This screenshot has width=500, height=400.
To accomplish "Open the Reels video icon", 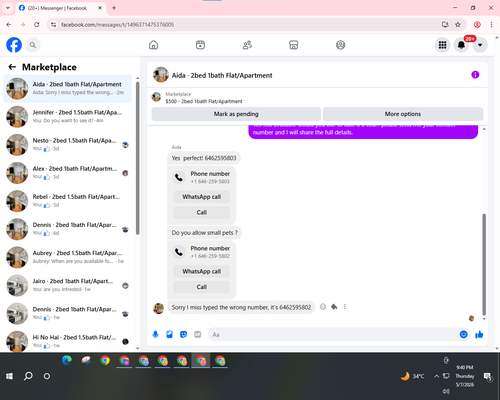I will [200, 45].
